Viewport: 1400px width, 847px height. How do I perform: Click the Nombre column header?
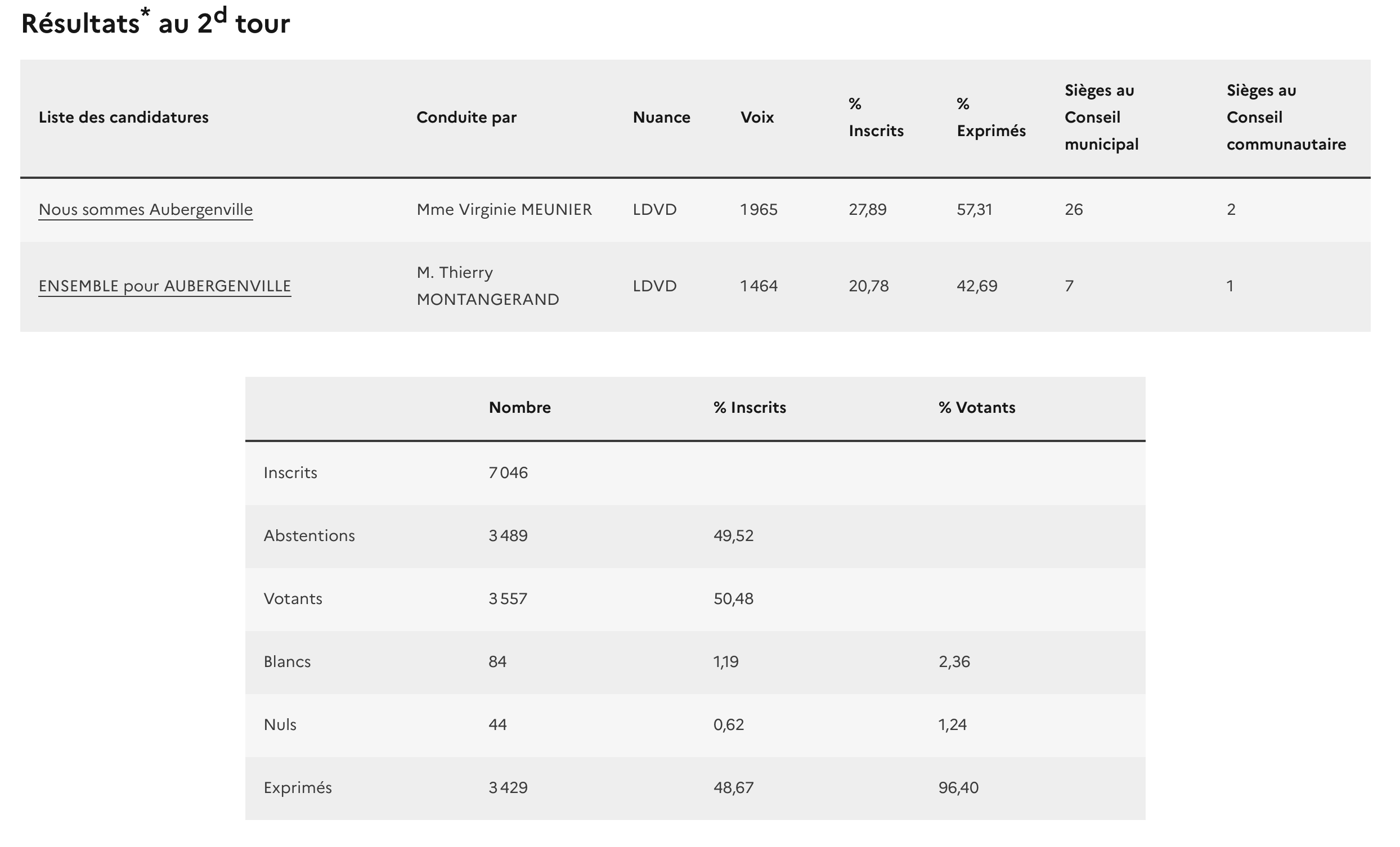[519, 408]
